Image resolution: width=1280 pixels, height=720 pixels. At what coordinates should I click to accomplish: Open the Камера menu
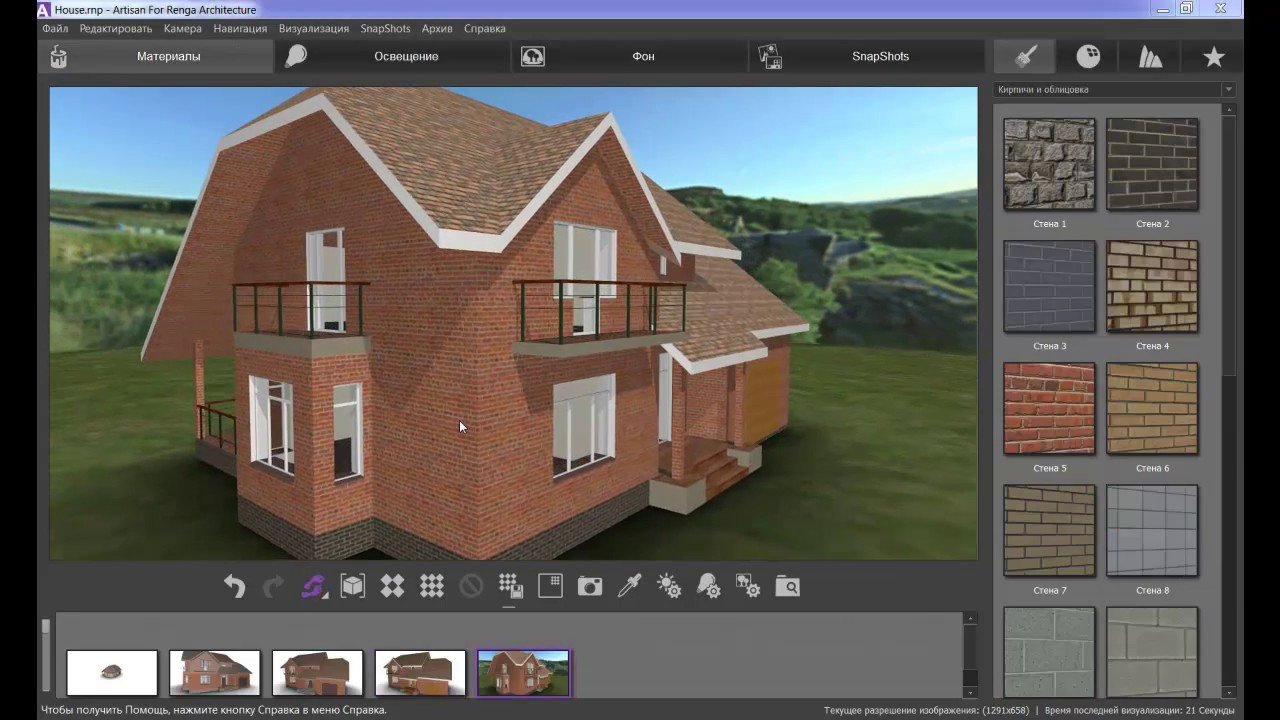(x=183, y=29)
